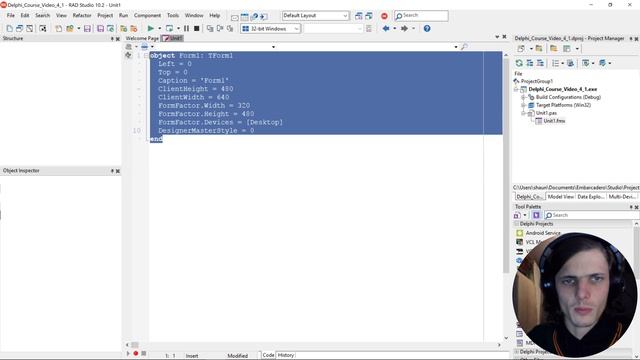Click the macro play triangle in editor status bar
Viewport: 640px width, 360px height.
pos(128,353)
